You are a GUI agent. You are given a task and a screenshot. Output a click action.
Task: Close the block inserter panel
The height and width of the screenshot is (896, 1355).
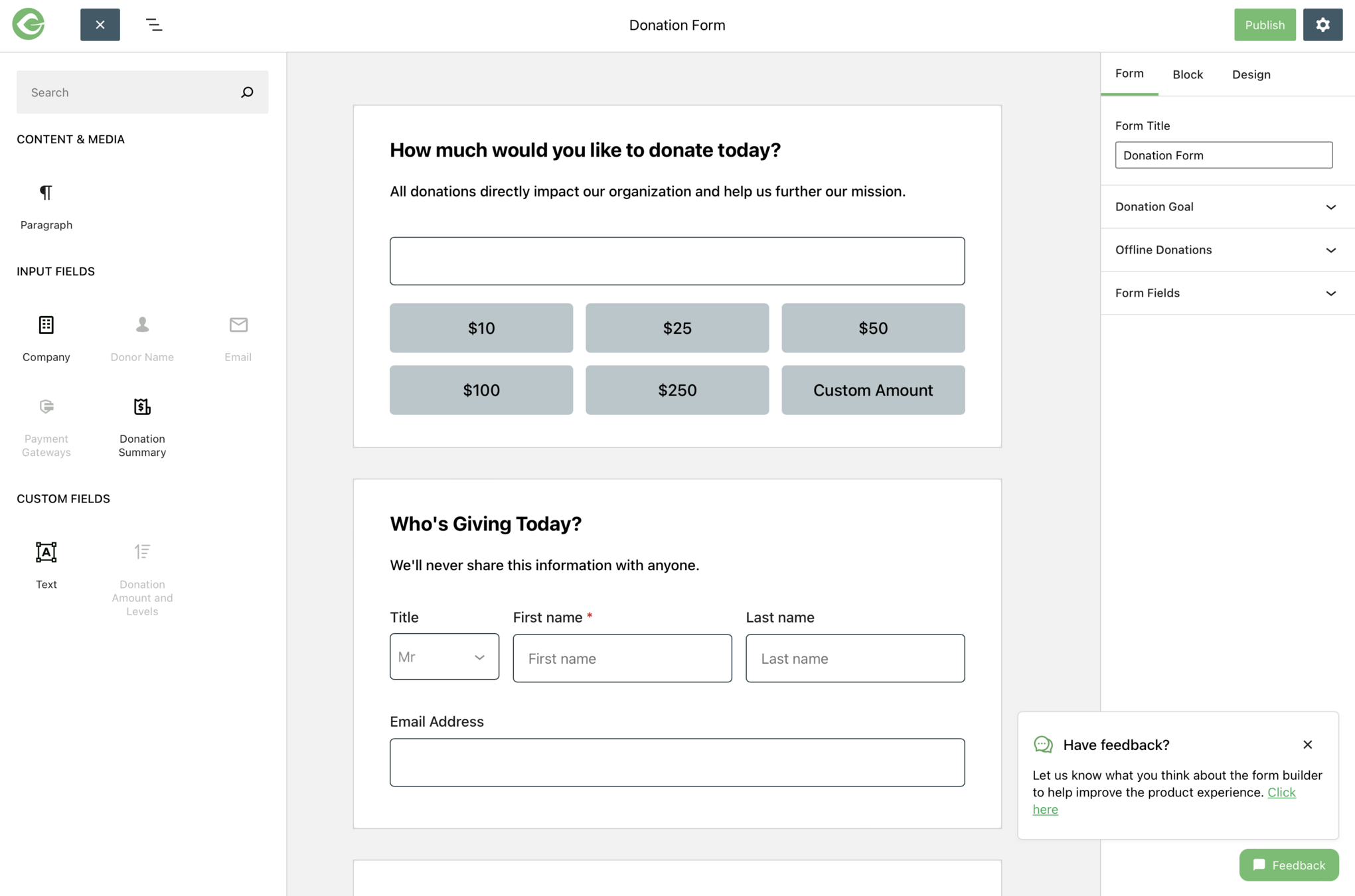(x=100, y=25)
